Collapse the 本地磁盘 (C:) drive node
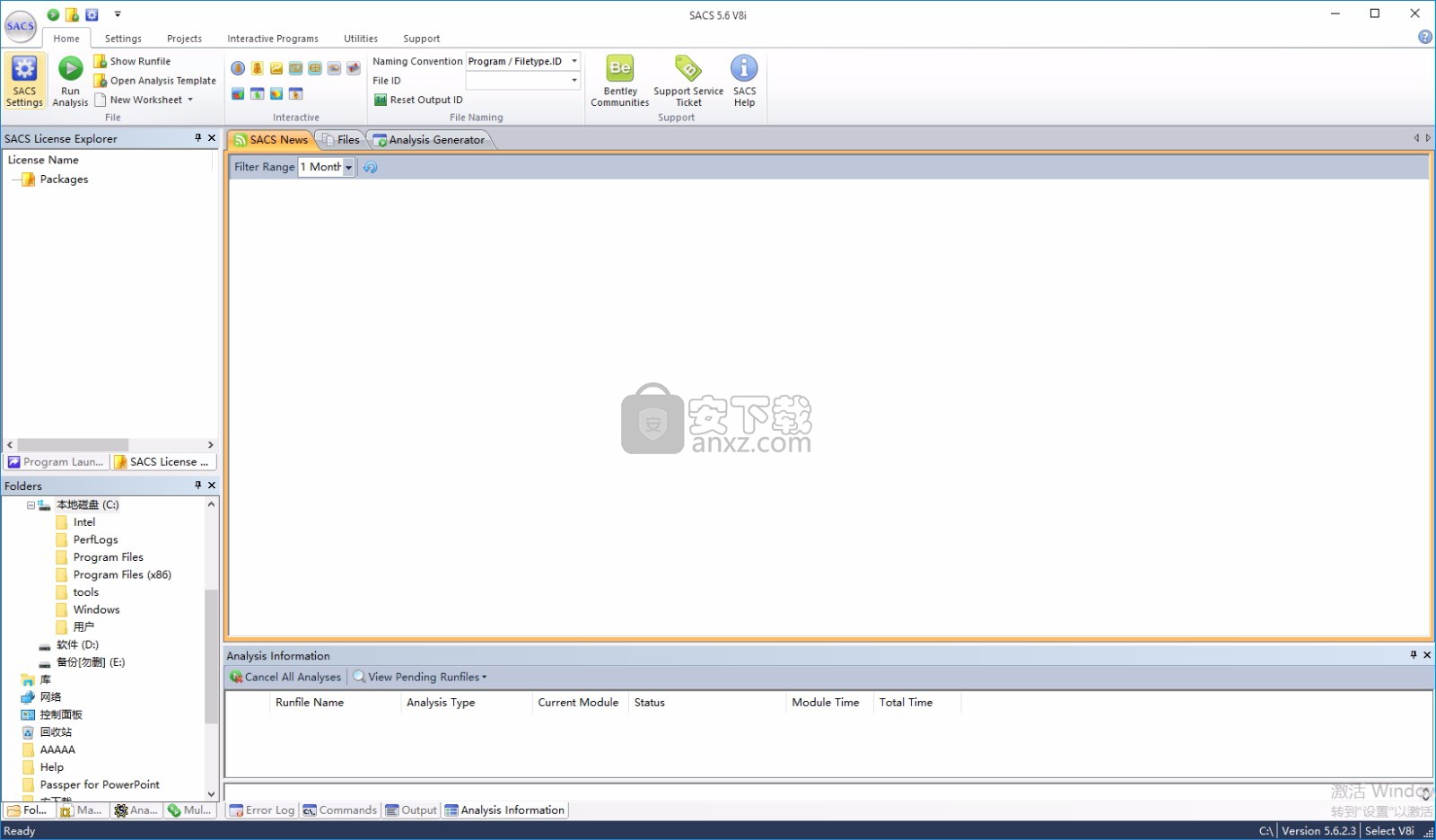This screenshot has height=840, width=1436. [31, 505]
